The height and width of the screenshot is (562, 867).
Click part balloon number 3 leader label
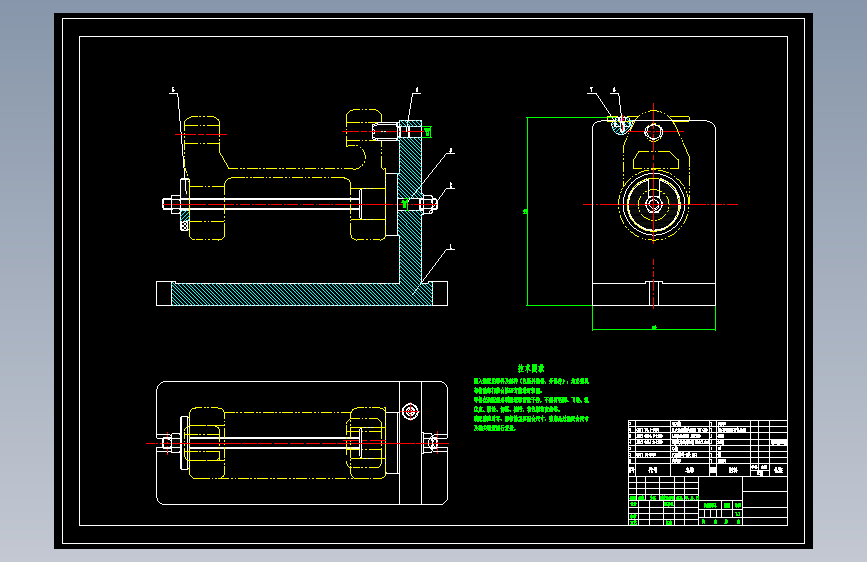click(451, 150)
